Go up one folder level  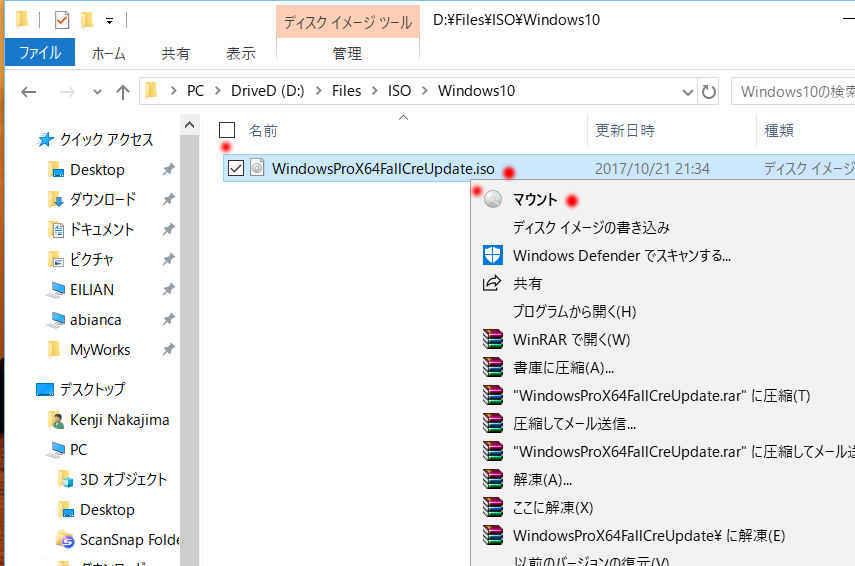123,92
